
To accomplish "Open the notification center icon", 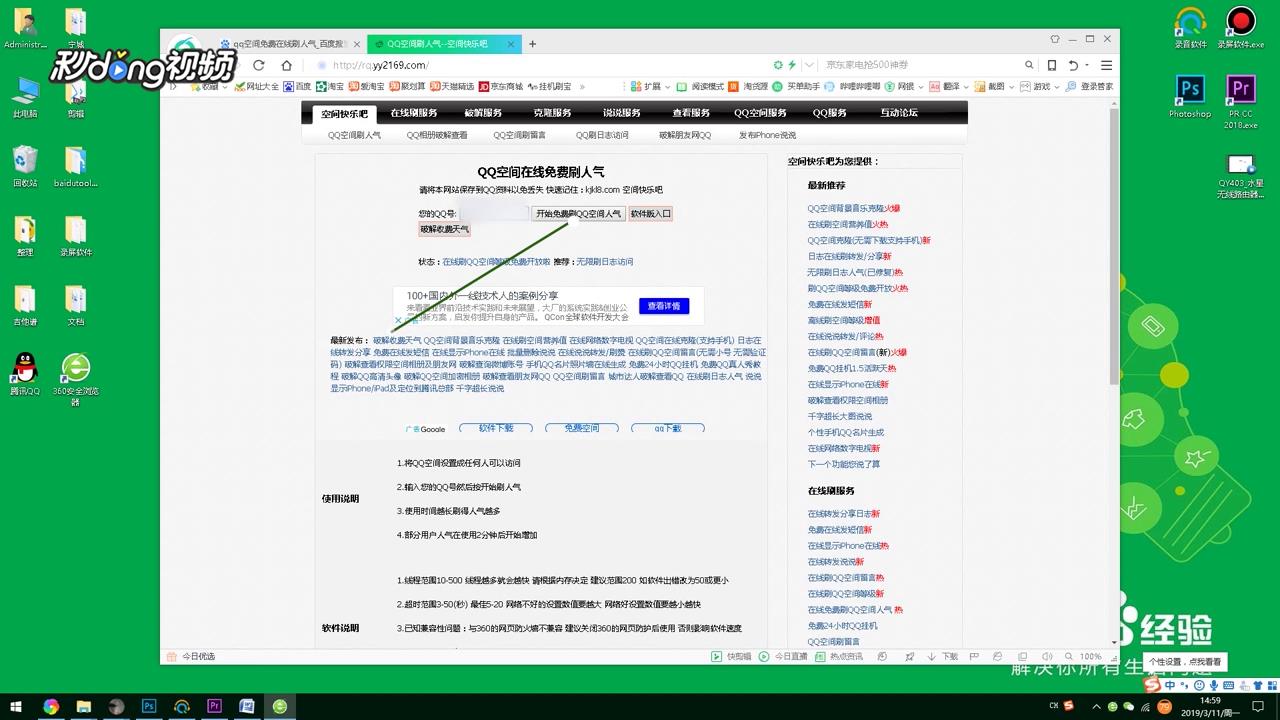I will tap(1257, 706).
